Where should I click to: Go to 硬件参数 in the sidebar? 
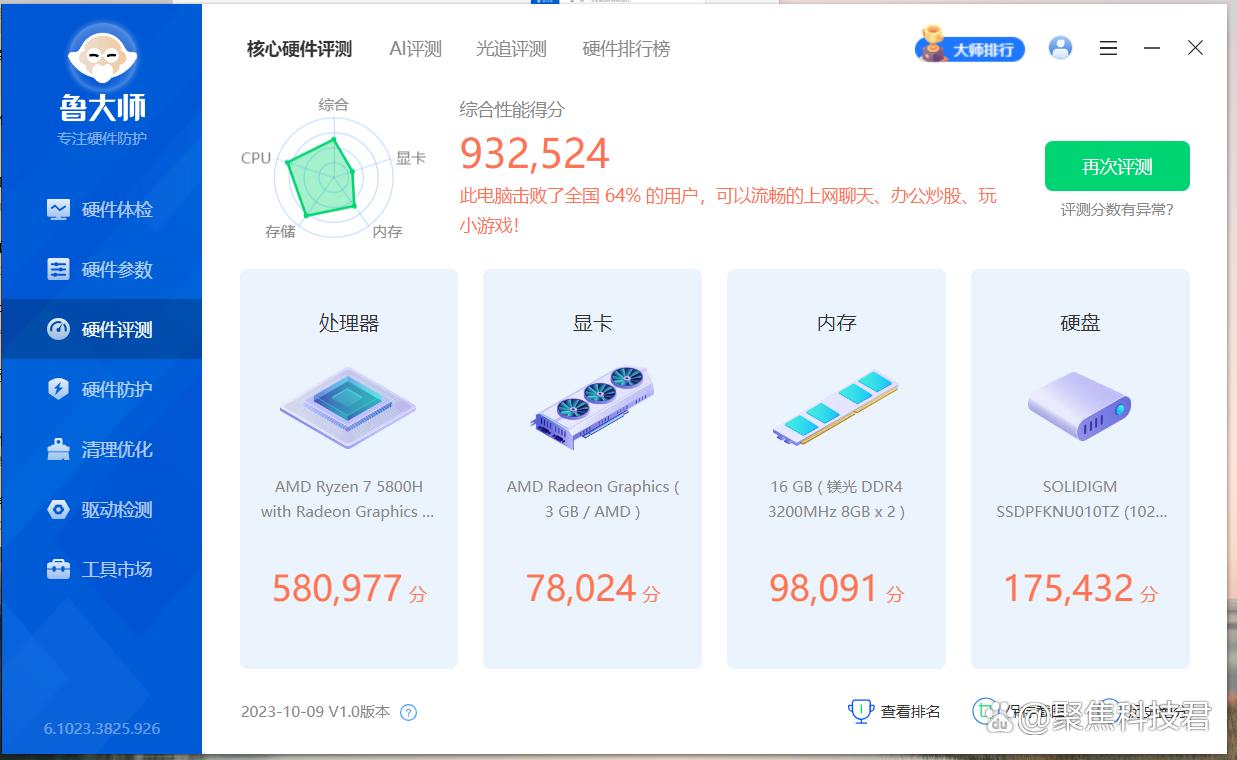pos(101,270)
